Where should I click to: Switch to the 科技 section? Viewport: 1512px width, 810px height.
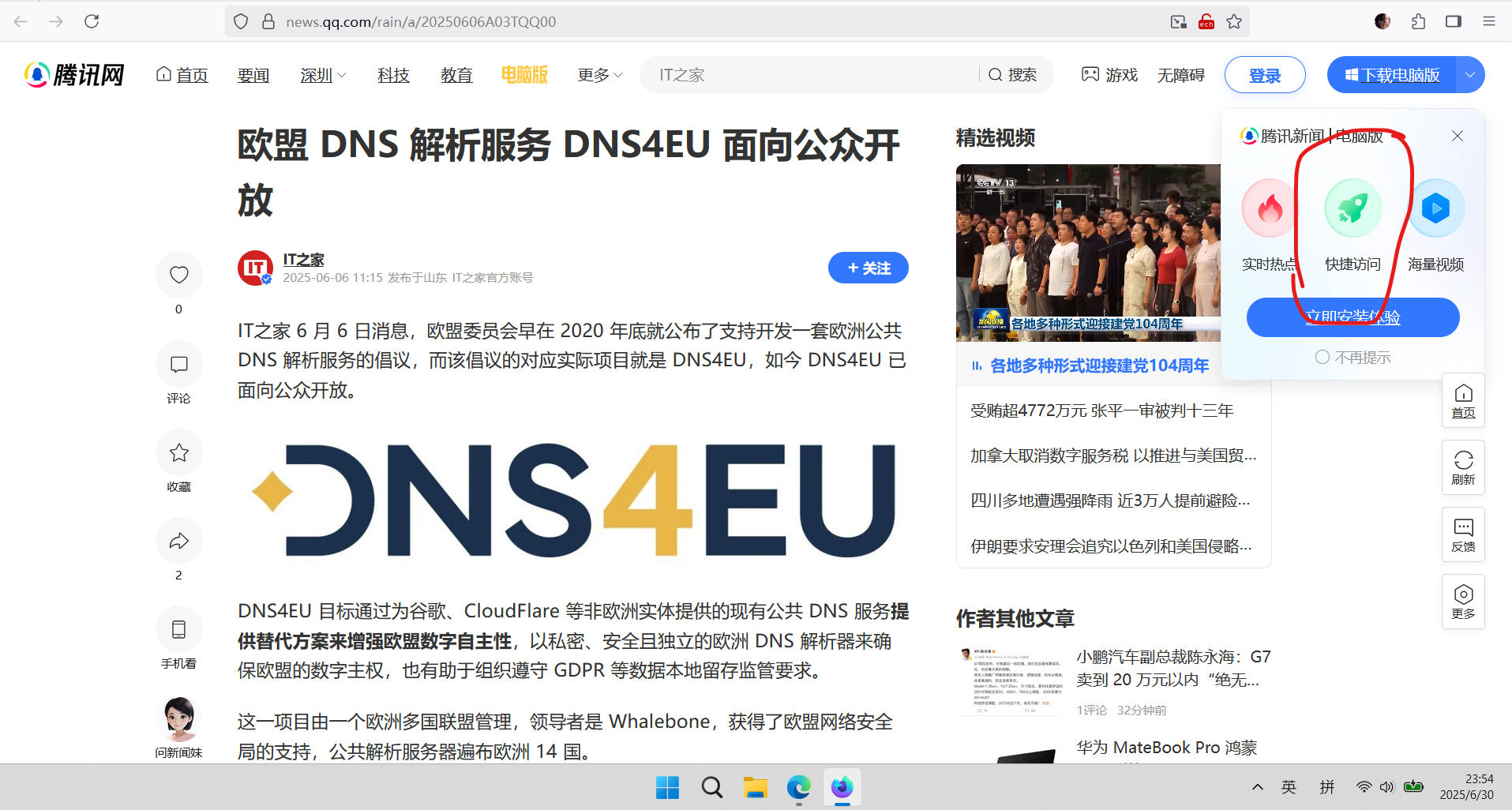pyautogui.click(x=393, y=74)
